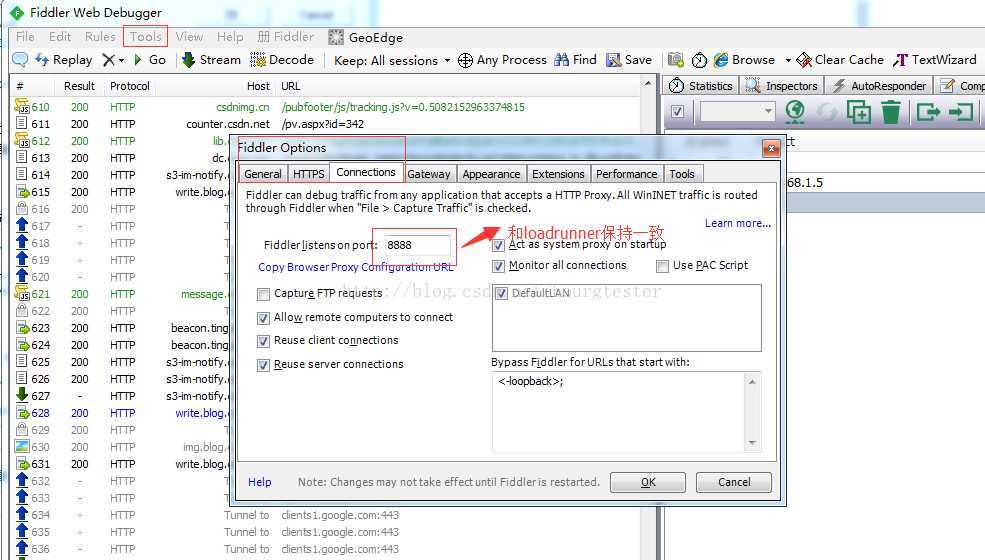
Task: Toggle Reuse client connections checkbox
Action: 264,341
